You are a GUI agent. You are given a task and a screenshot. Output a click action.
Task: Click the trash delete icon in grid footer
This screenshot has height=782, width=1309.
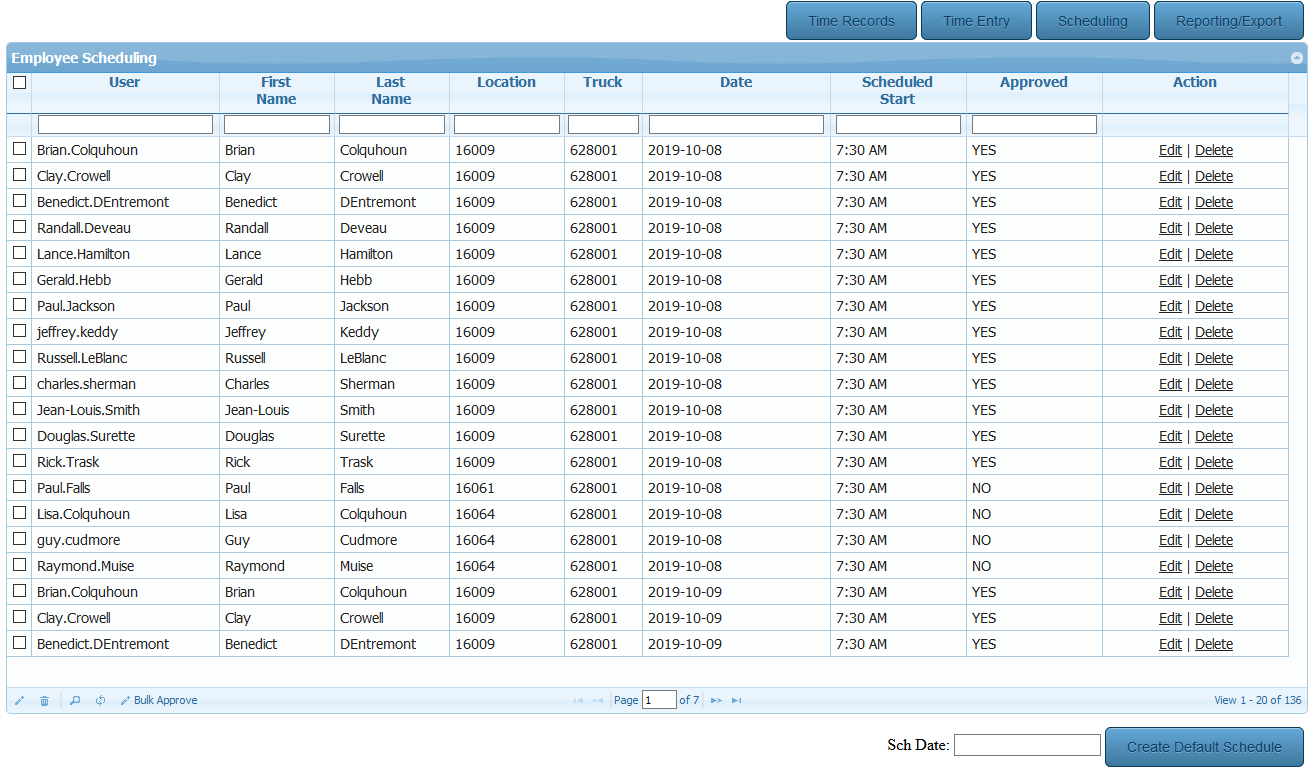[44, 701]
